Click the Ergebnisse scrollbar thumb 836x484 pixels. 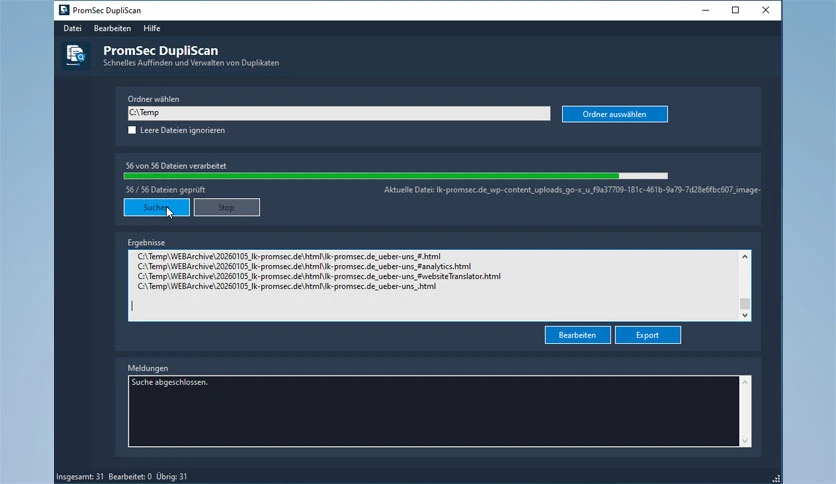pos(745,303)
